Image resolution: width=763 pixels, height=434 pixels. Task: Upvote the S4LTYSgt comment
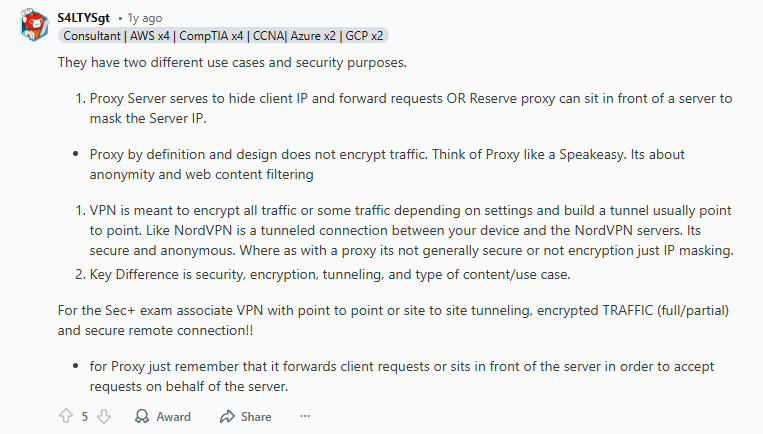(67, 416)
